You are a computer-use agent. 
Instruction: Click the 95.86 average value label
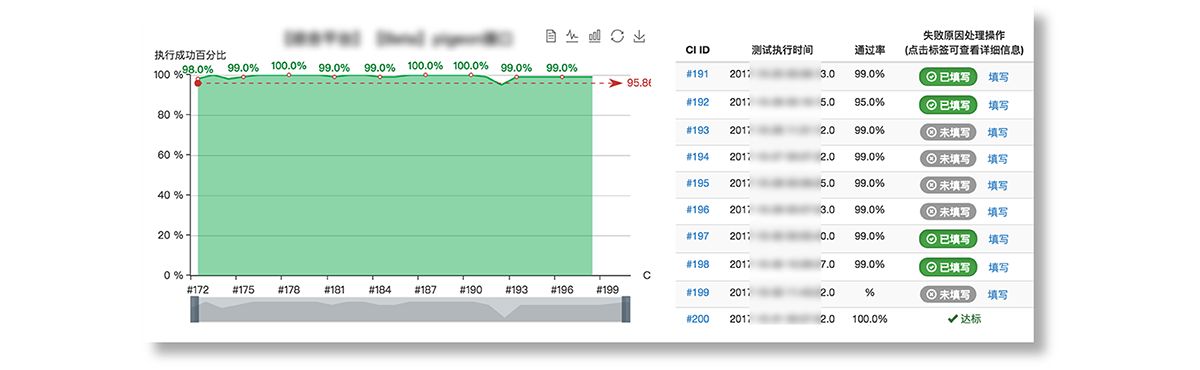pyautogui.click(x=639, y=83)
